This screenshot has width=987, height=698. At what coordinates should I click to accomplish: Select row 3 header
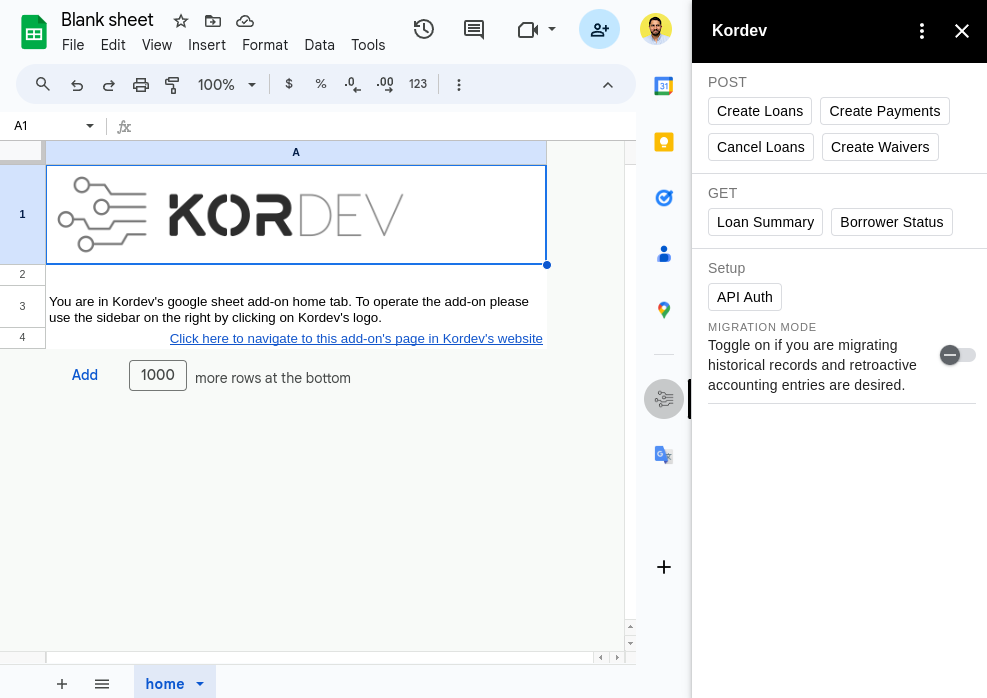tap(23, 307)
